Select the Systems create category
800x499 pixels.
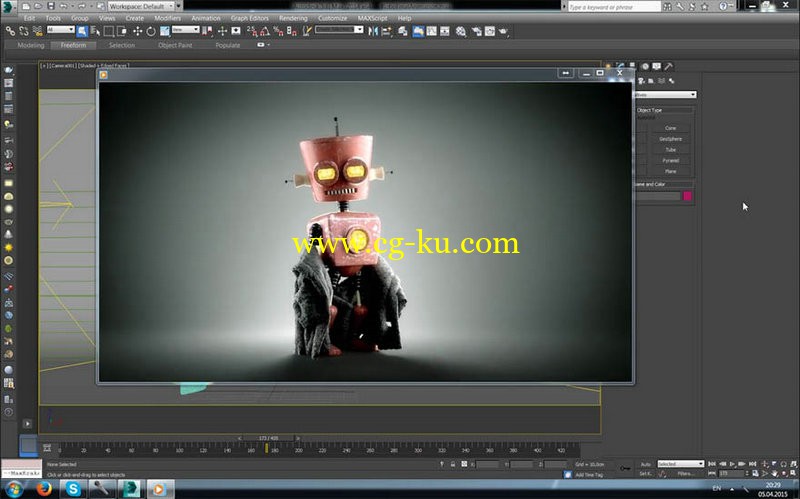click(671, 81)
